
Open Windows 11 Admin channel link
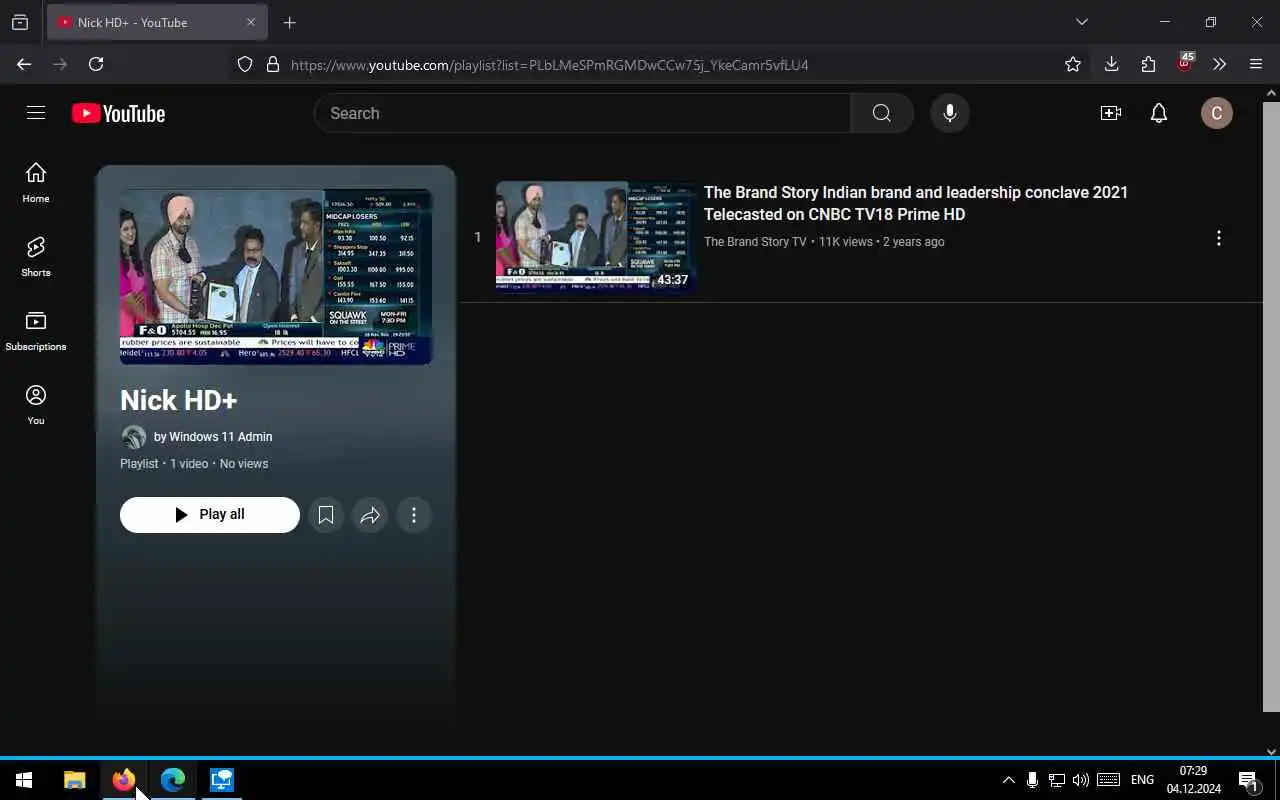point(220,437)
